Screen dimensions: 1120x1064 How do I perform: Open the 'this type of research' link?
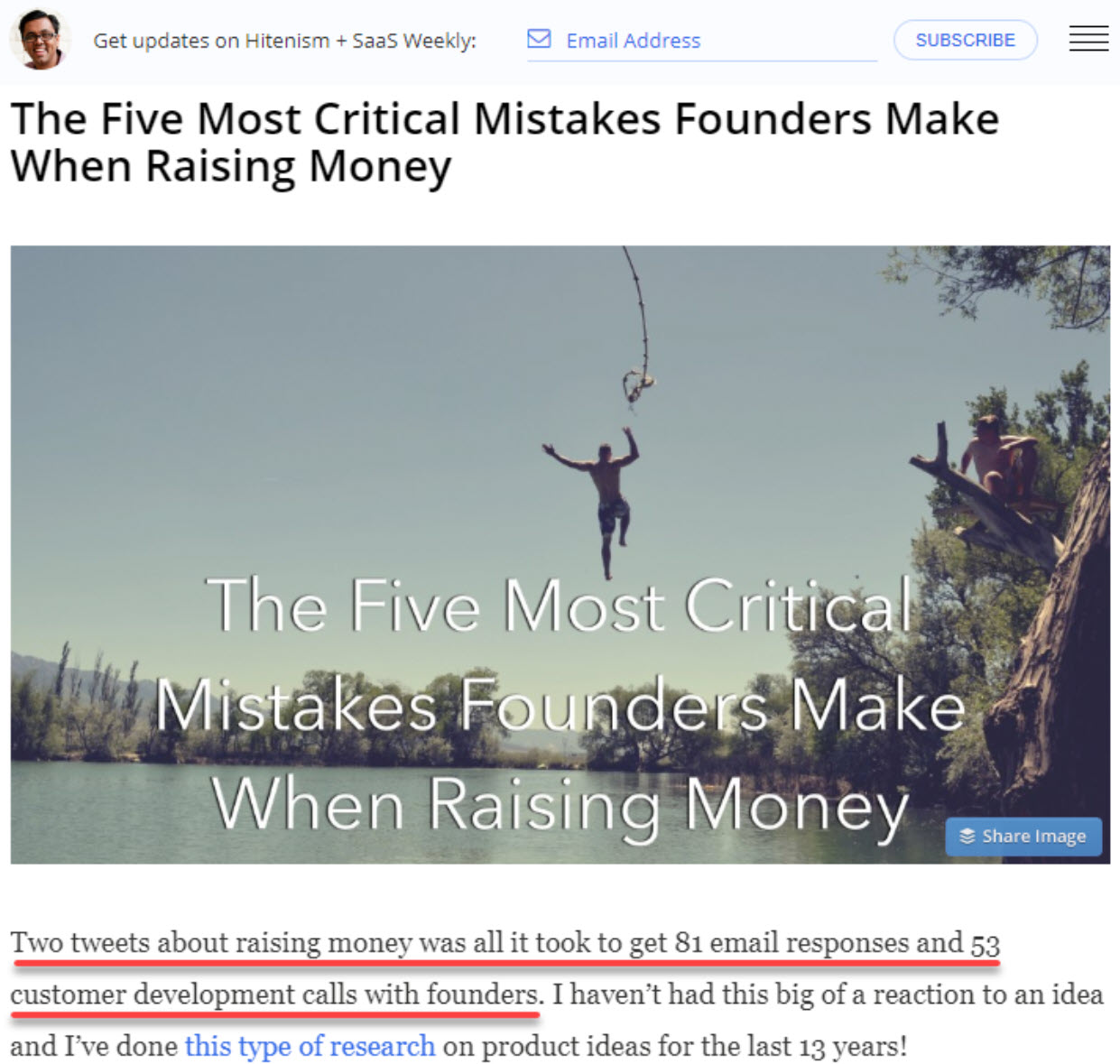pos(310,1045)
